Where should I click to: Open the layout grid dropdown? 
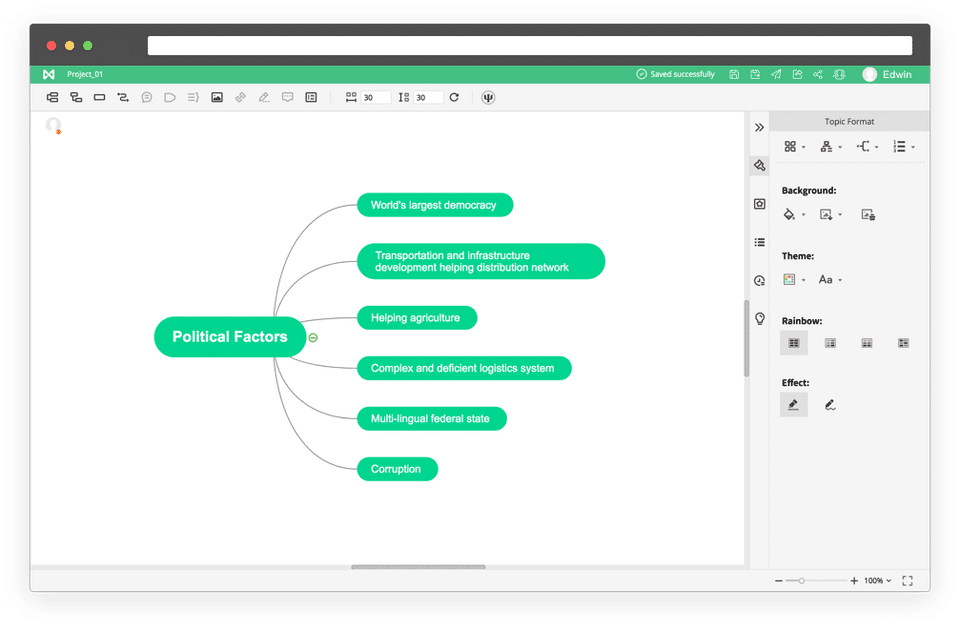(x=795, y=146)
